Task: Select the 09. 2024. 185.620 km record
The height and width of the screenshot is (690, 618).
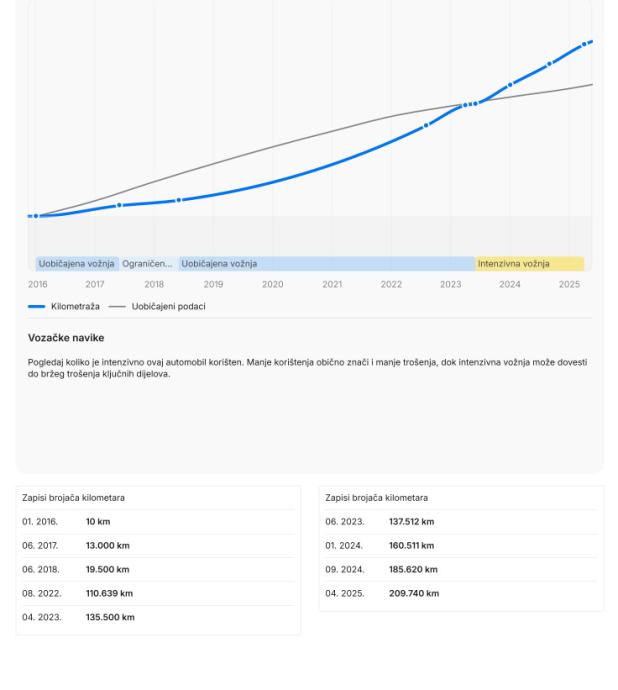Action: coord(460,570)
